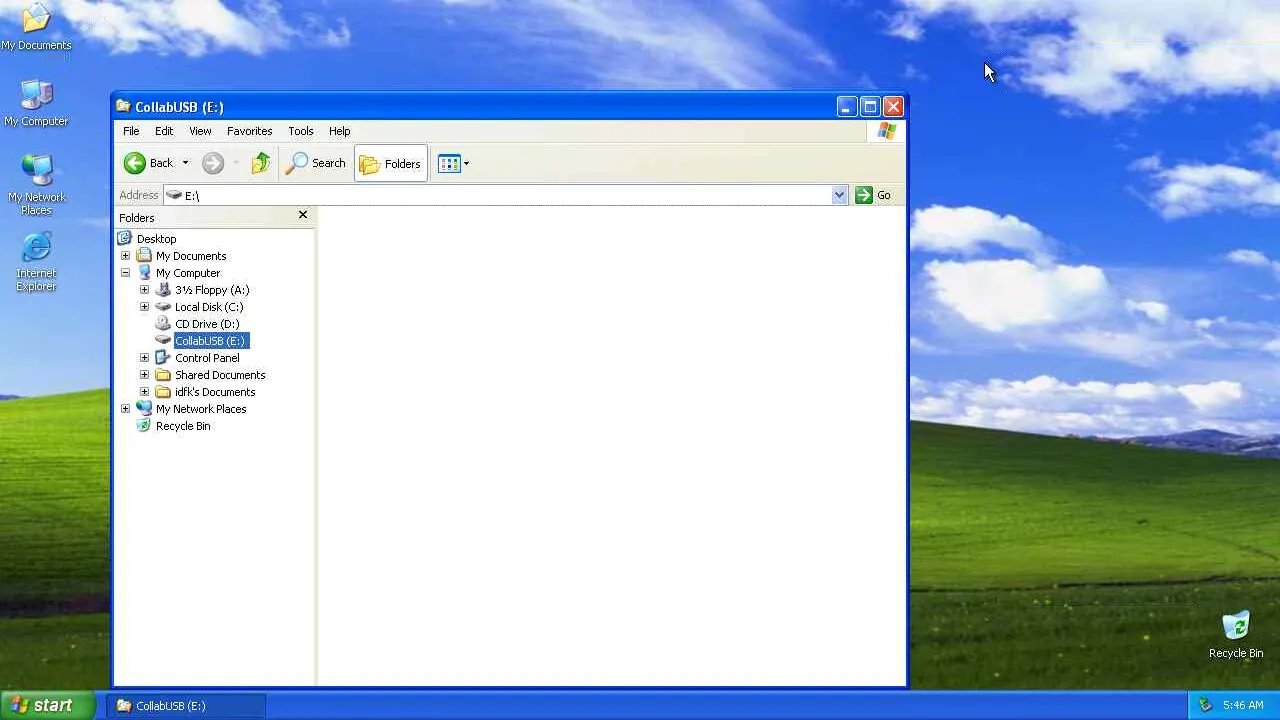Click the taskbar clock showing 5:46 AM
The image size is (1280, 720).
1243,705
